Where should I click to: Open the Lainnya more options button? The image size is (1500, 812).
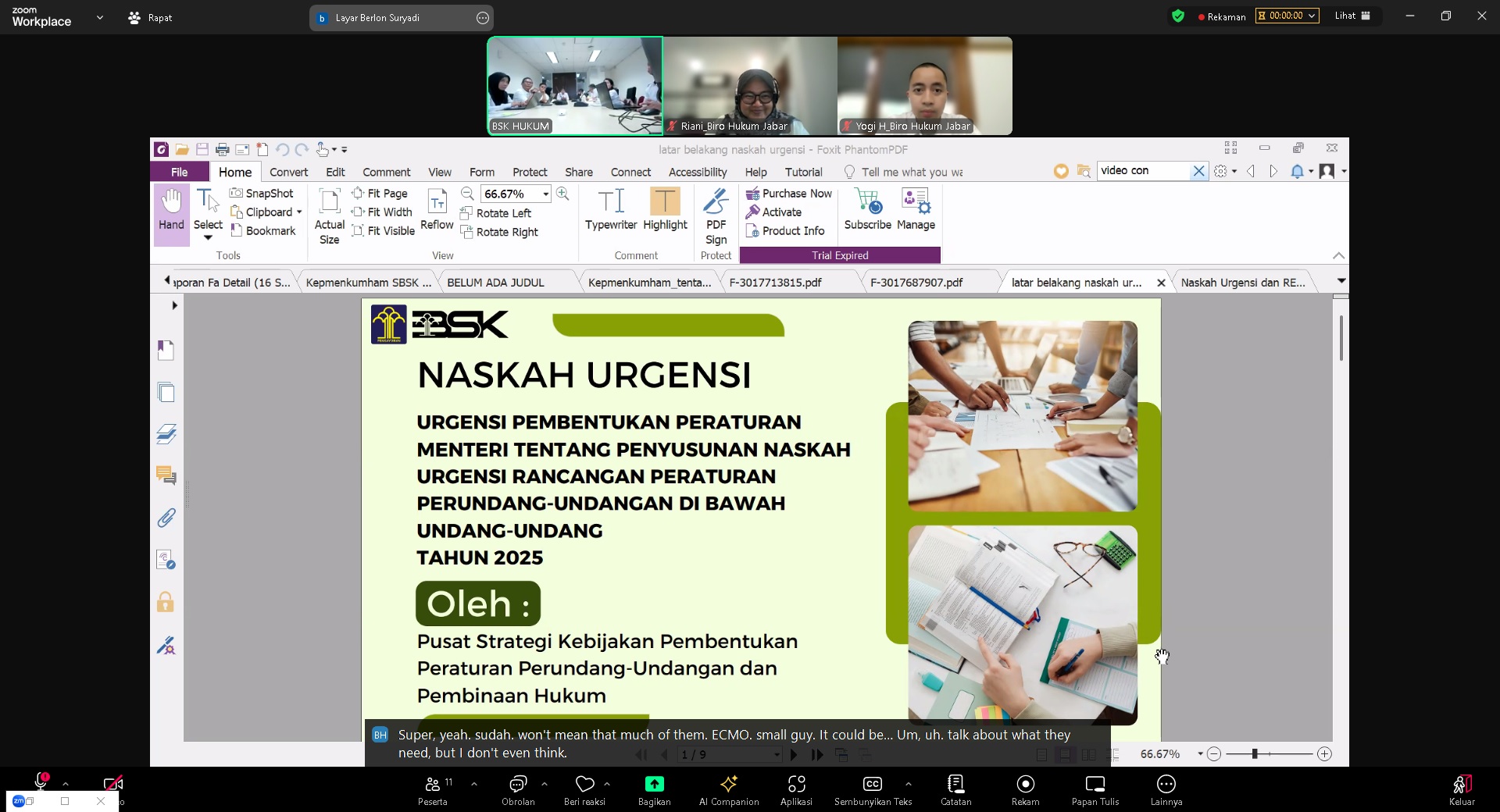(1166, 785)
